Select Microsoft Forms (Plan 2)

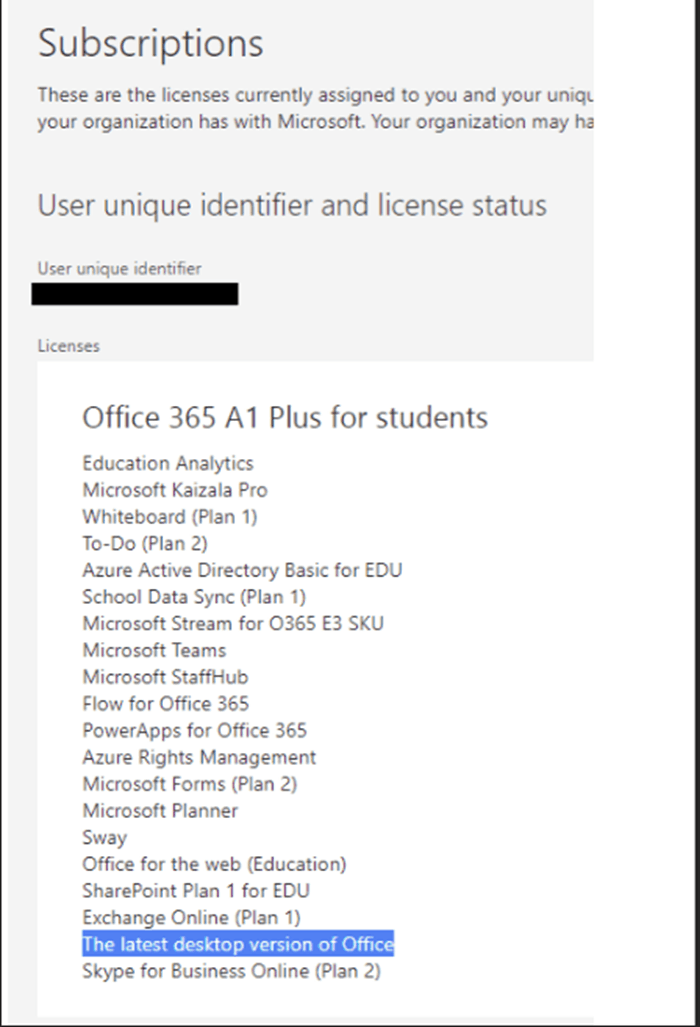190,785
